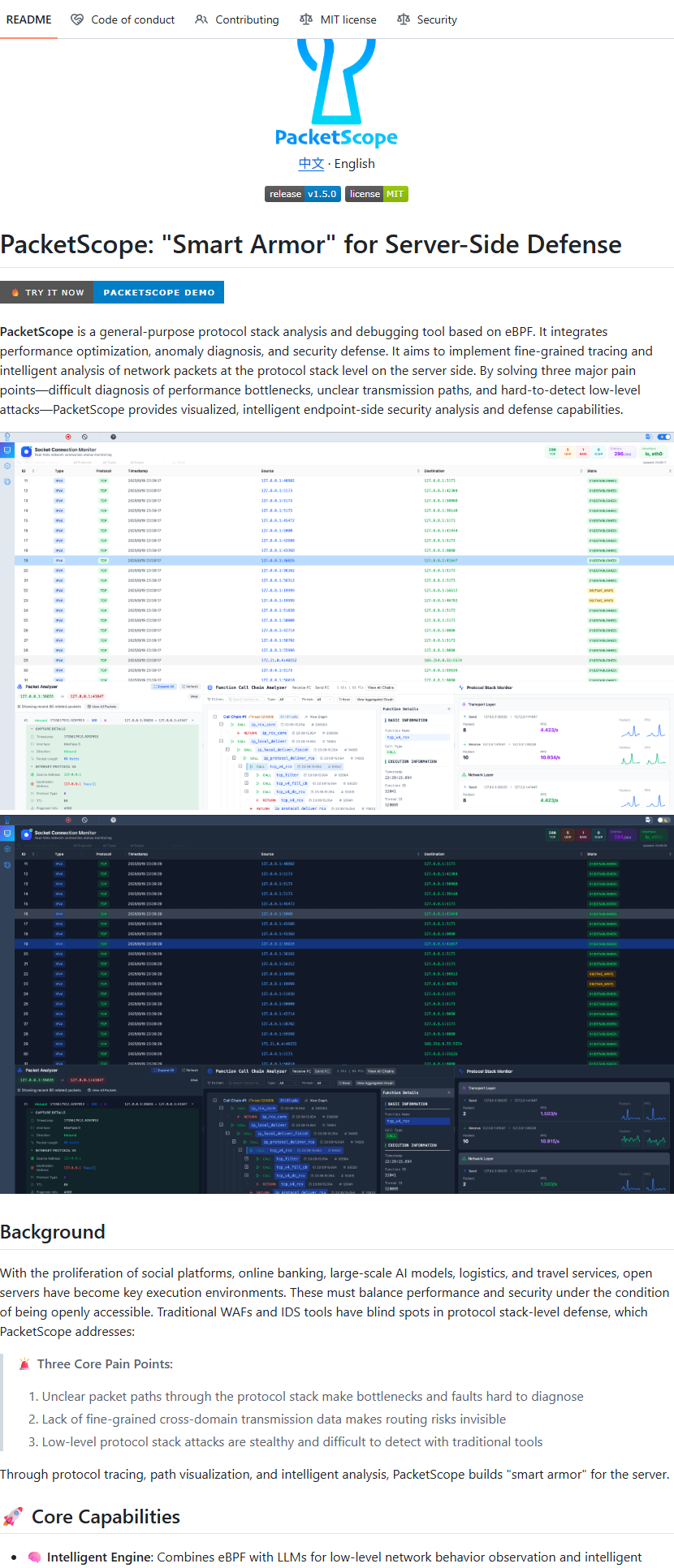This screenshot has height=1568, width=674.
Task: Click the monitor sidebar icon in light screenshot
Action: click(7, 450)
